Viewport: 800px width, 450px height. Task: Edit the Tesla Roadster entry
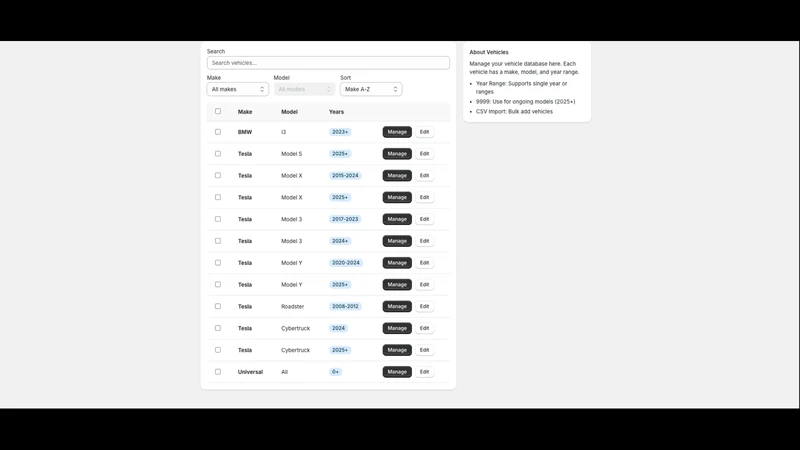pos(424,306)
